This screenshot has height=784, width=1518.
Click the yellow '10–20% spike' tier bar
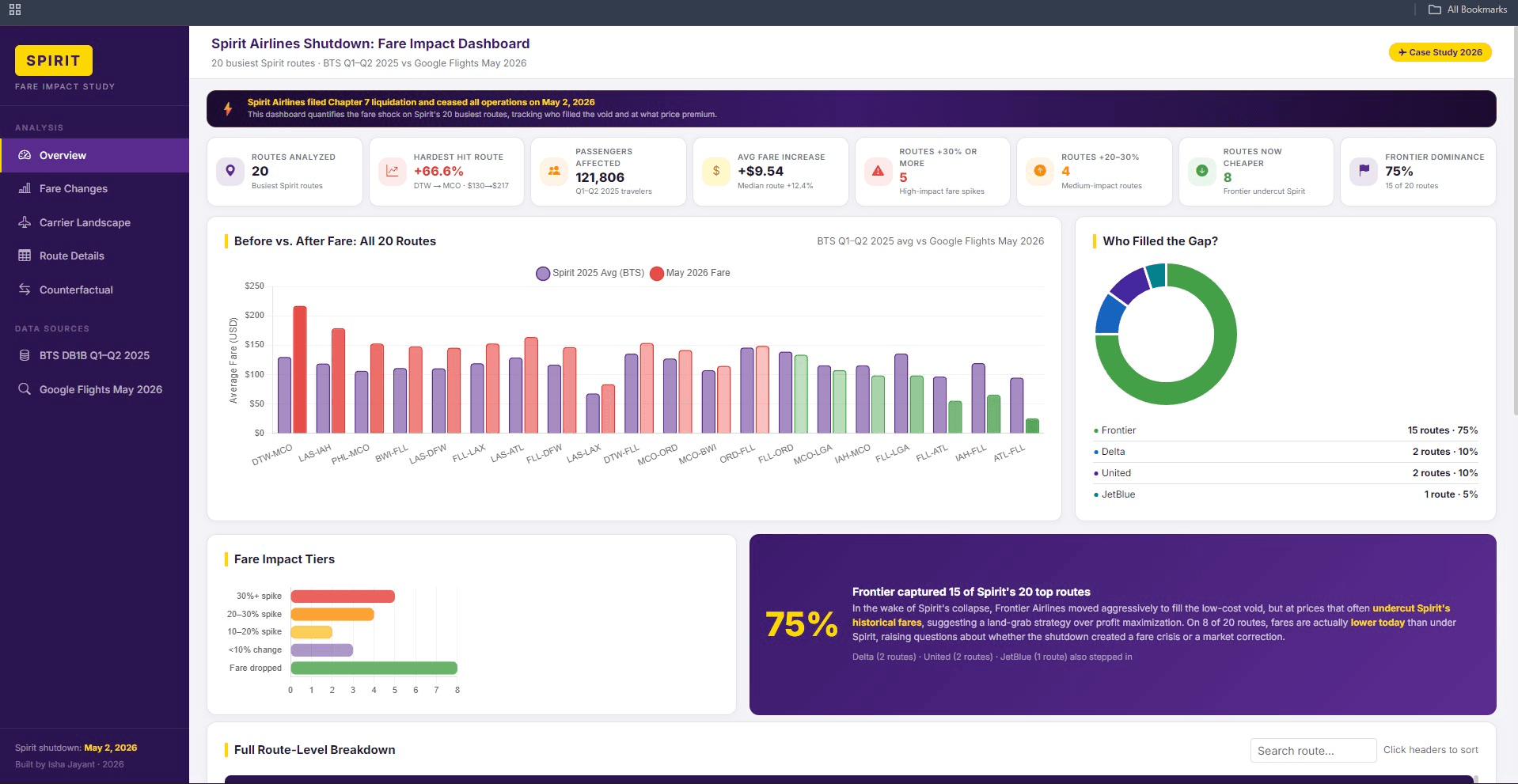pyautogui.click(x=312, y=631)
